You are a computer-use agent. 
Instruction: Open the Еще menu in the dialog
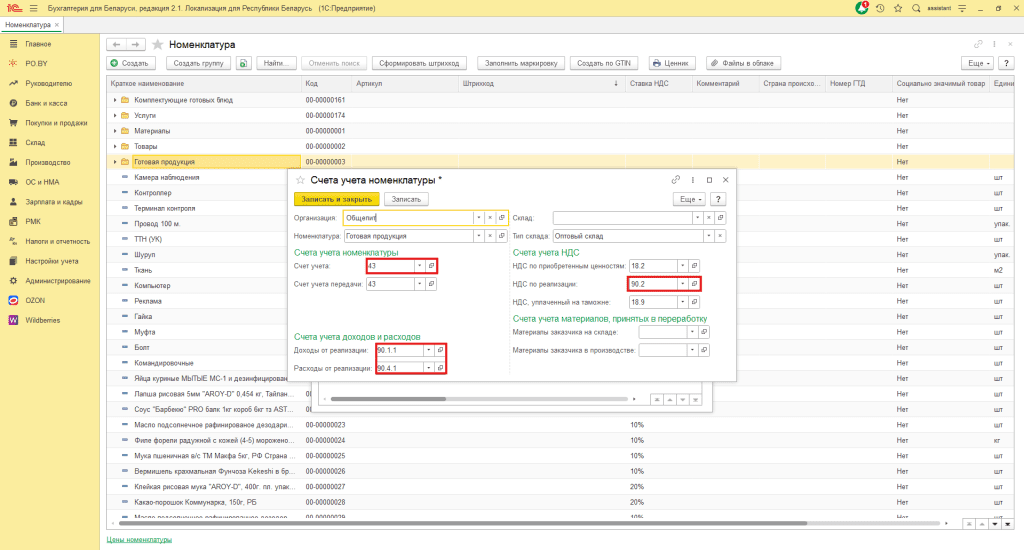pyautogui.click(x=689, y=199)
